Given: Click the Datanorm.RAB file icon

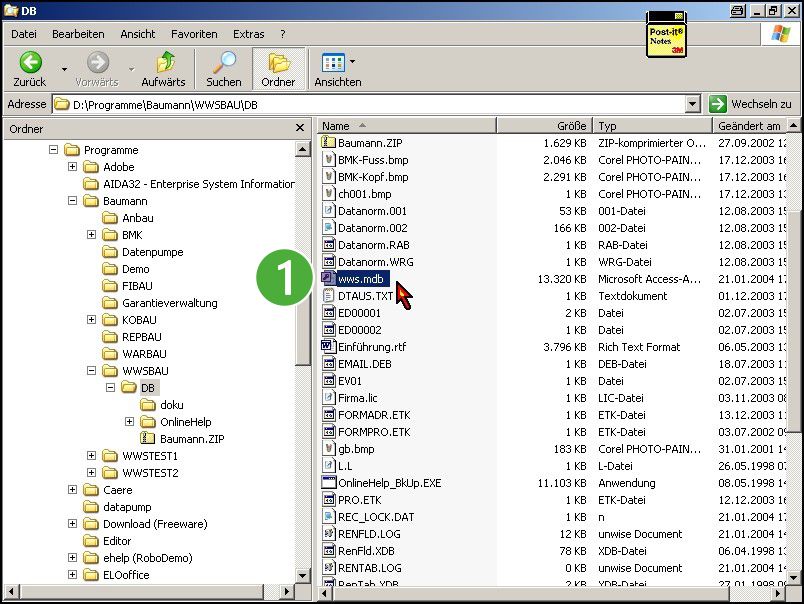Looking at the screenshot, I should (328, 244).
